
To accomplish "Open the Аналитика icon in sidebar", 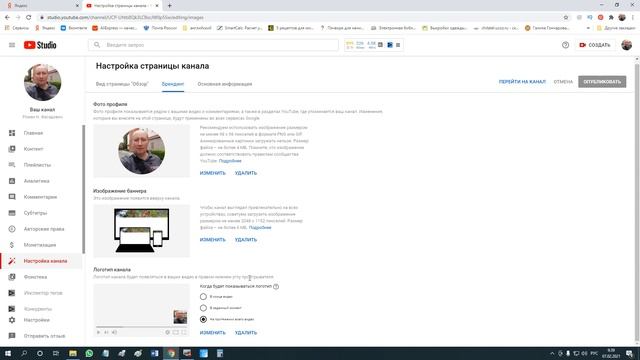I will pyautogui.click(x=12, y=181).
